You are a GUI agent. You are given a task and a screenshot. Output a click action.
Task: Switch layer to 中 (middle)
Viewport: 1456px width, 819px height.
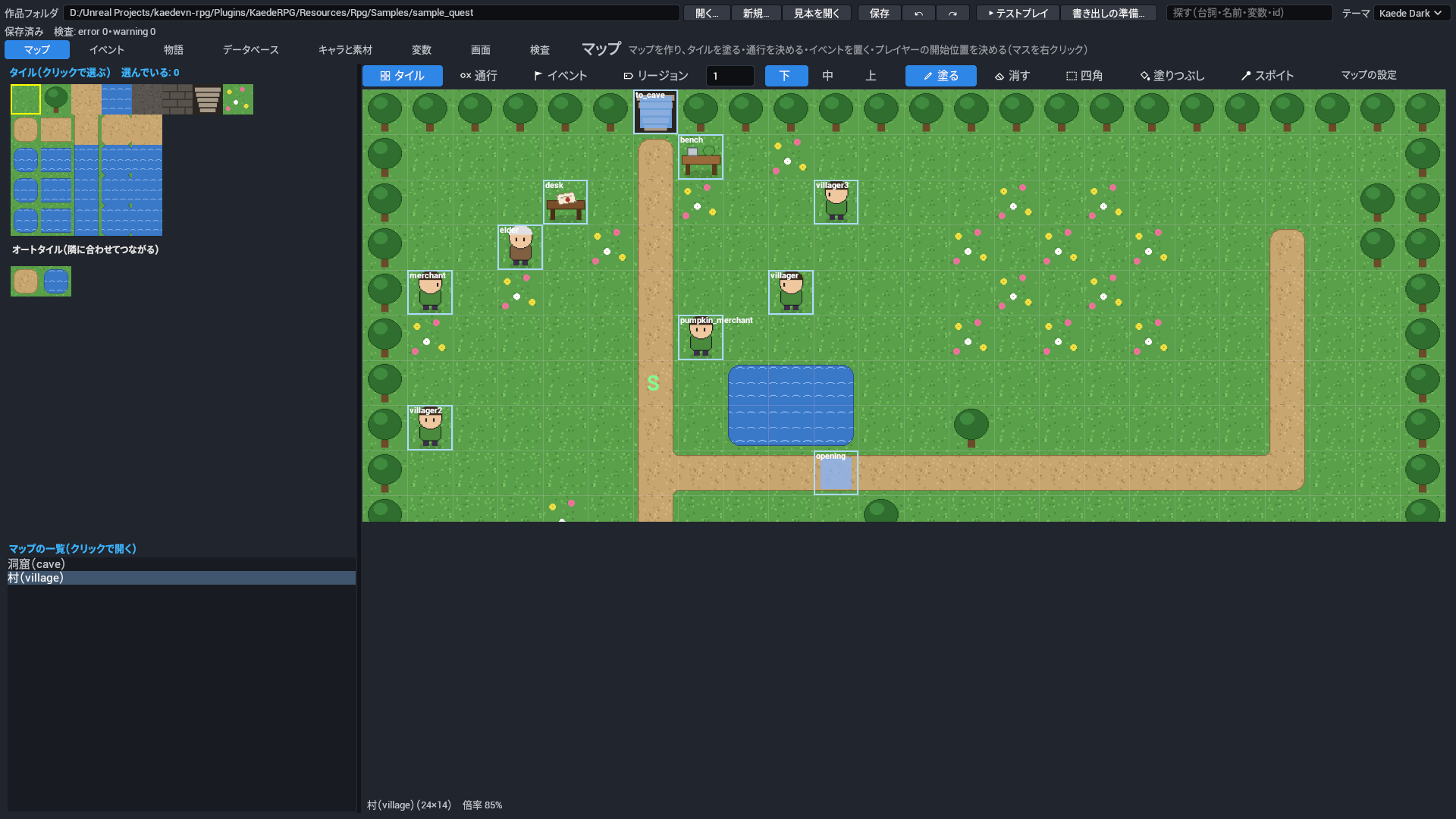pos(827,76)
